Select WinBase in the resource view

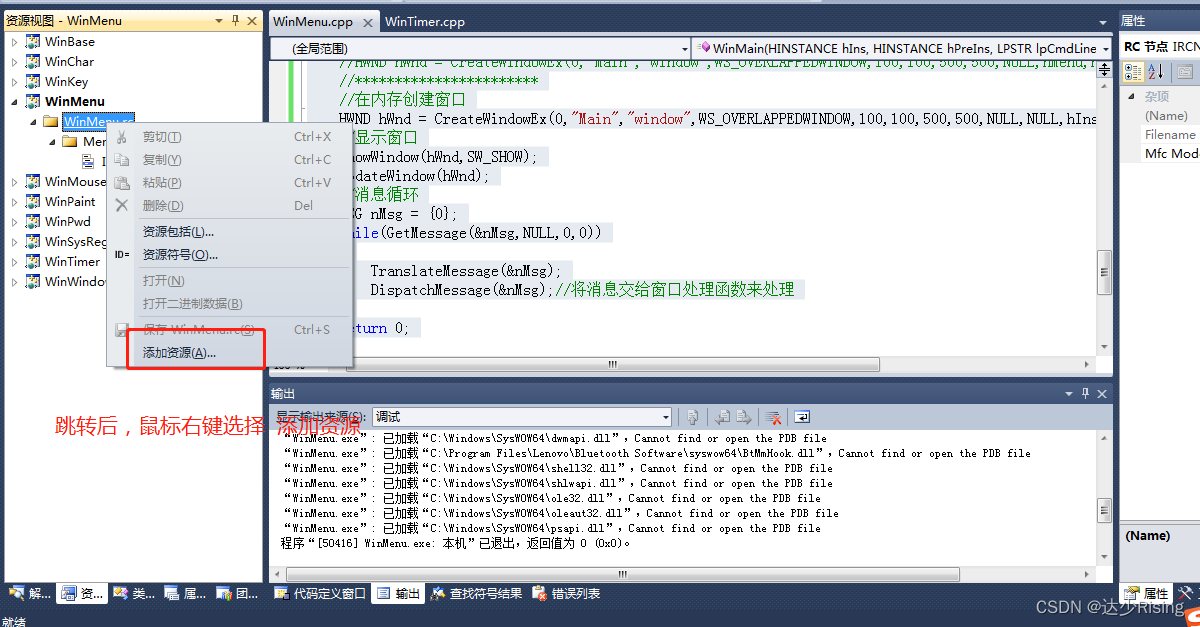tap(70, 42)
